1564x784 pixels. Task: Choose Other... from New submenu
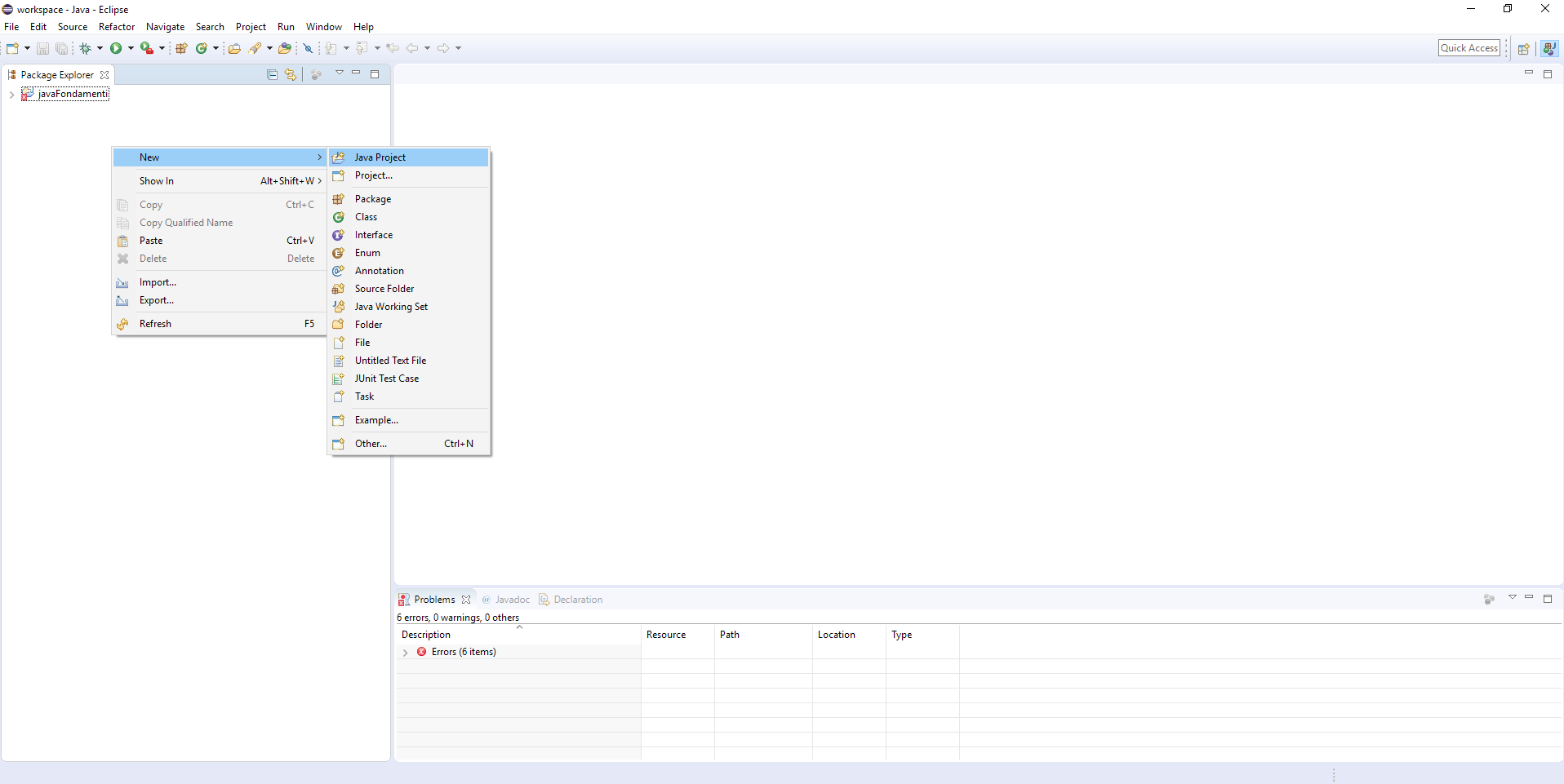click(x=408, y=444)
